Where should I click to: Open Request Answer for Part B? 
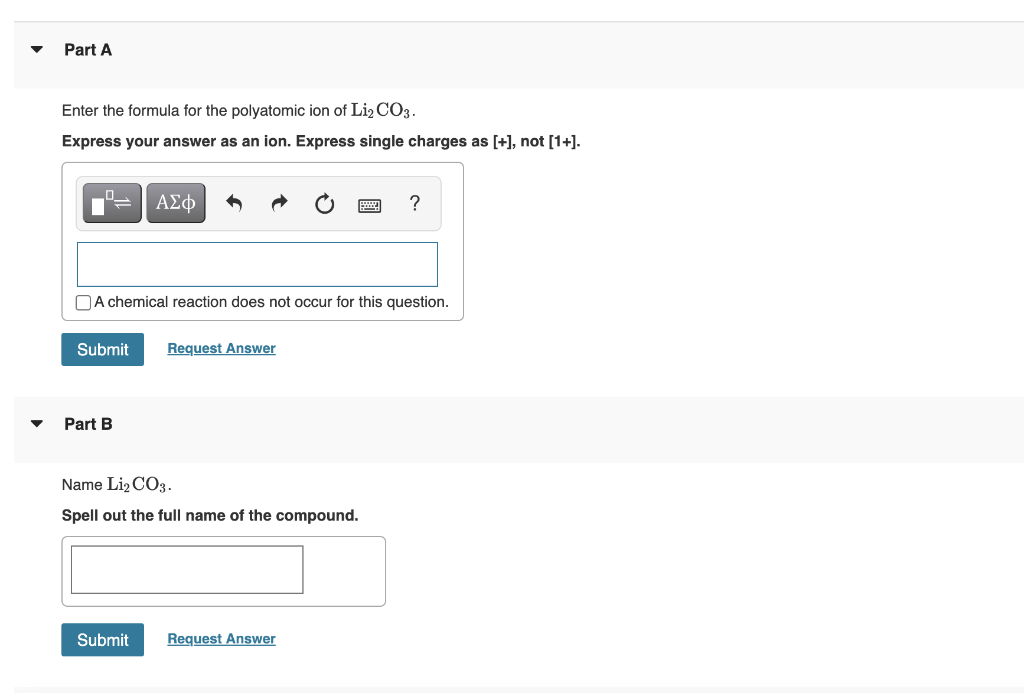(x=221, y=638)
